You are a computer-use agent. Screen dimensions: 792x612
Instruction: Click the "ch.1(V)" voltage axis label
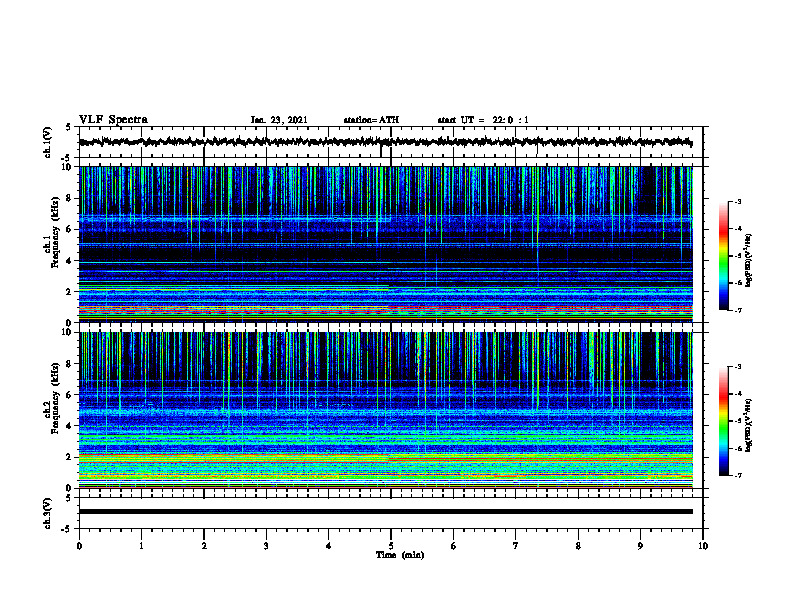[x=48, y=142]
